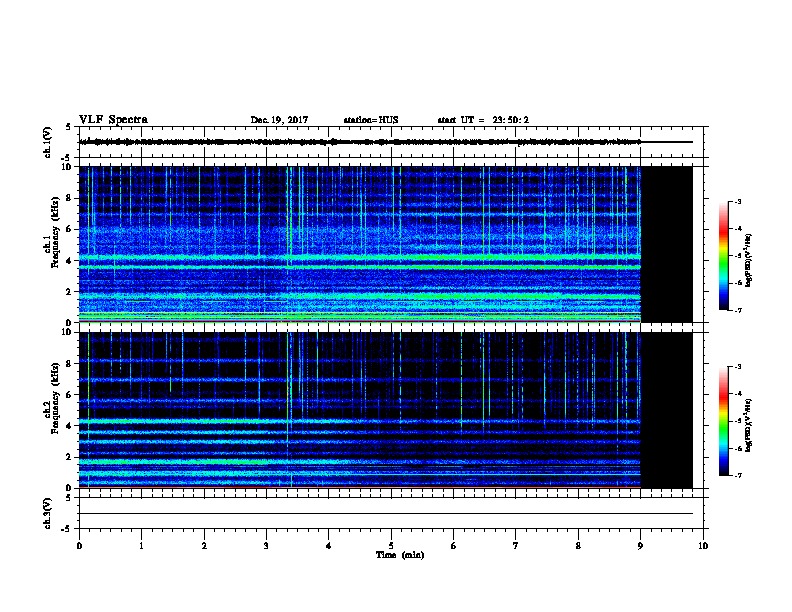Select the ch.1 spectrogram color bar
Image resolution: width=792 pixels, height=612 pixels.
point(724,256)
